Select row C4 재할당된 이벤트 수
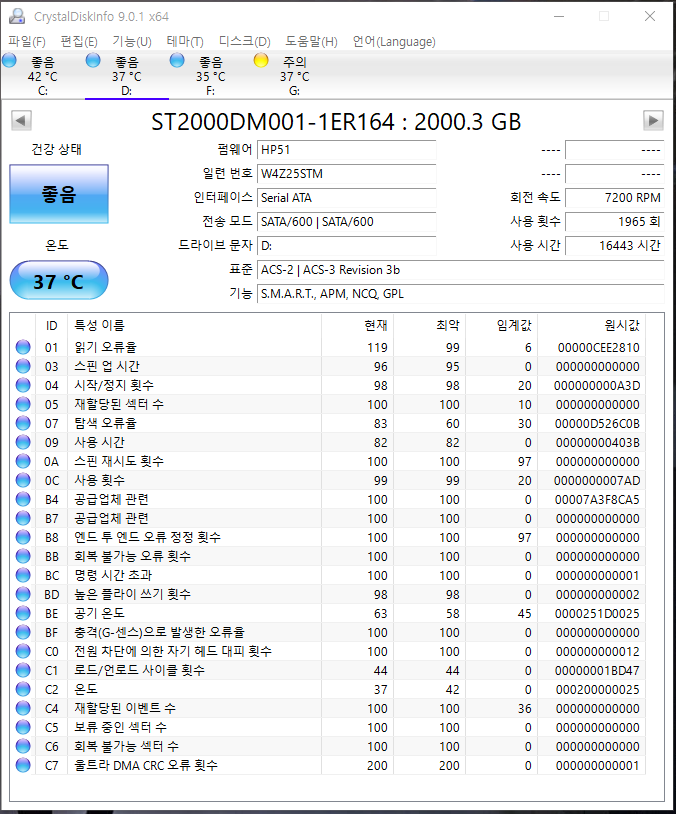 tap(328, 708)
